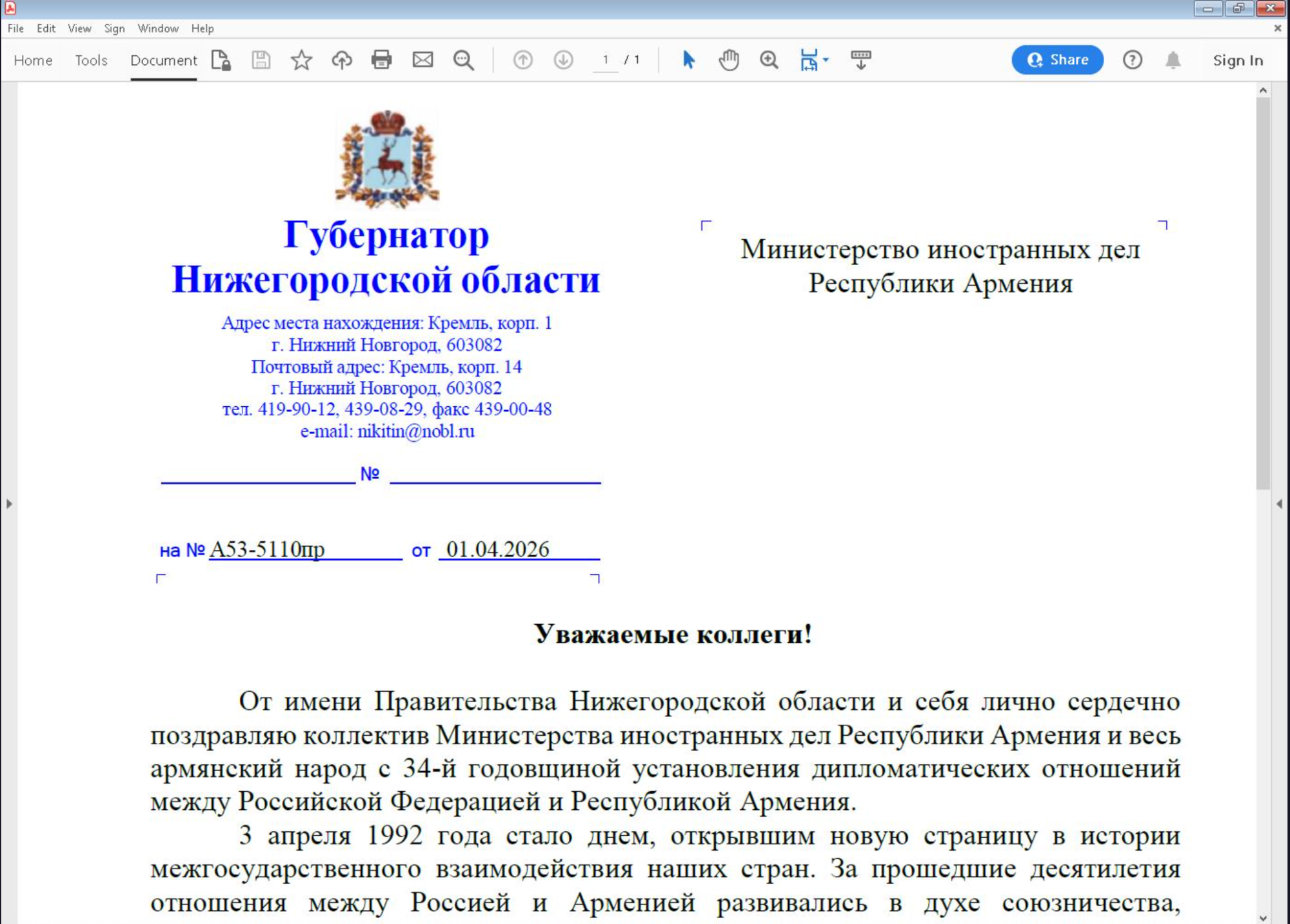Click the email nikitin@nobl.ru text
Image resolution: width=1290 pixels, height=924 pixels.
point(416,431)
